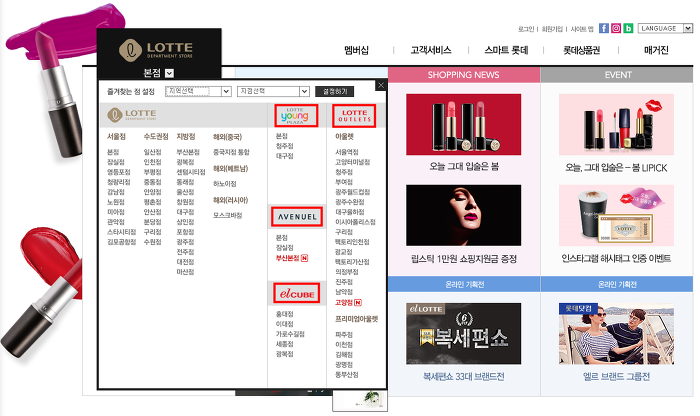Click the elCUBE logo
The image size is (700, 416).
[297, 294]
